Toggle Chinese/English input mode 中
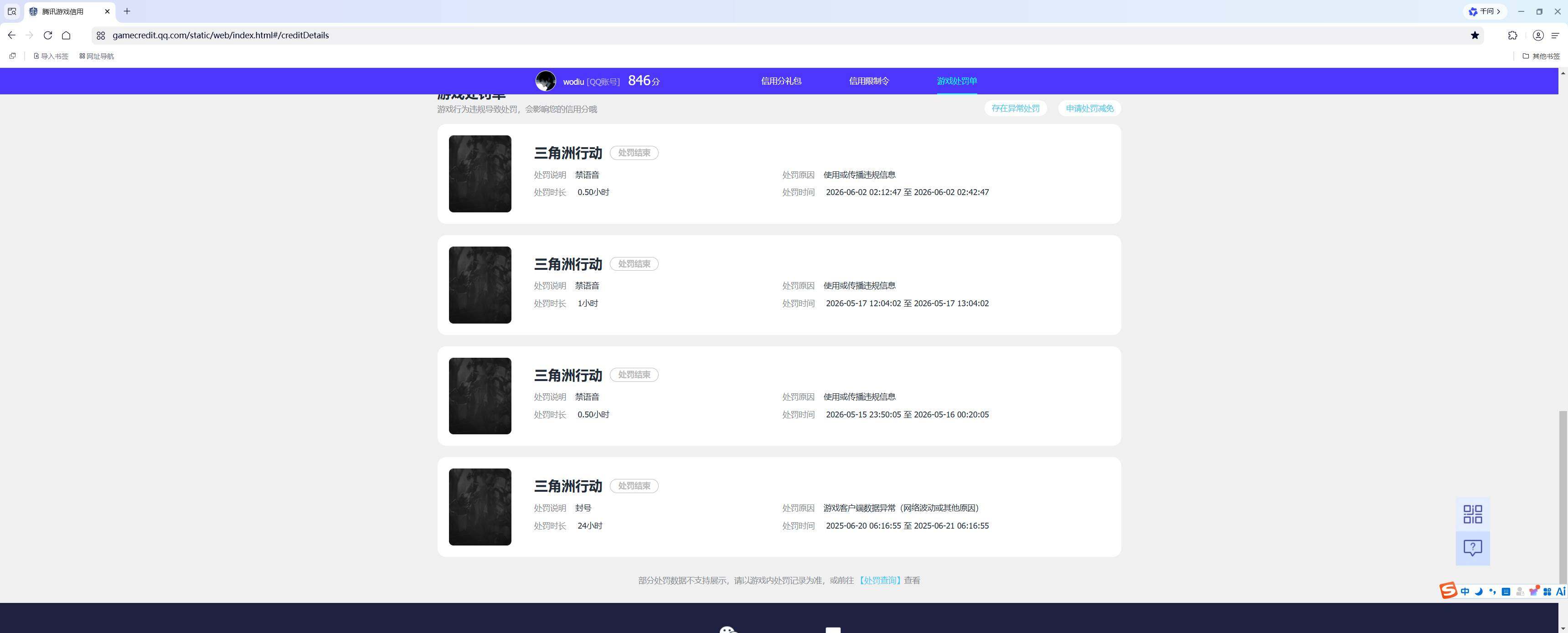The image size is (1568, 633). (1465, 592)
